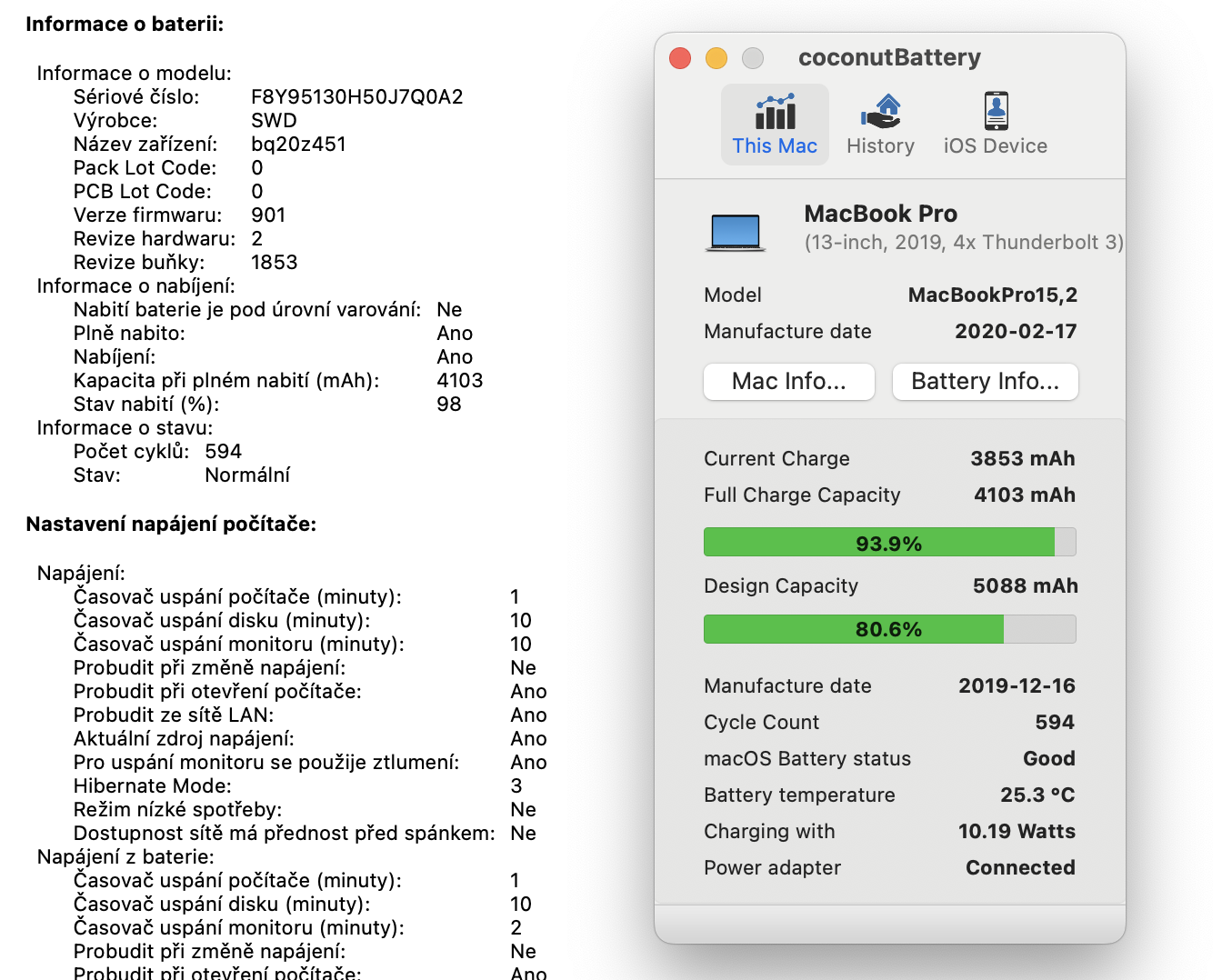Viewport: 1222px width, 980px height.
Task: Click the manufacturer value 'SWD'
Action: [x=274, y=121]
